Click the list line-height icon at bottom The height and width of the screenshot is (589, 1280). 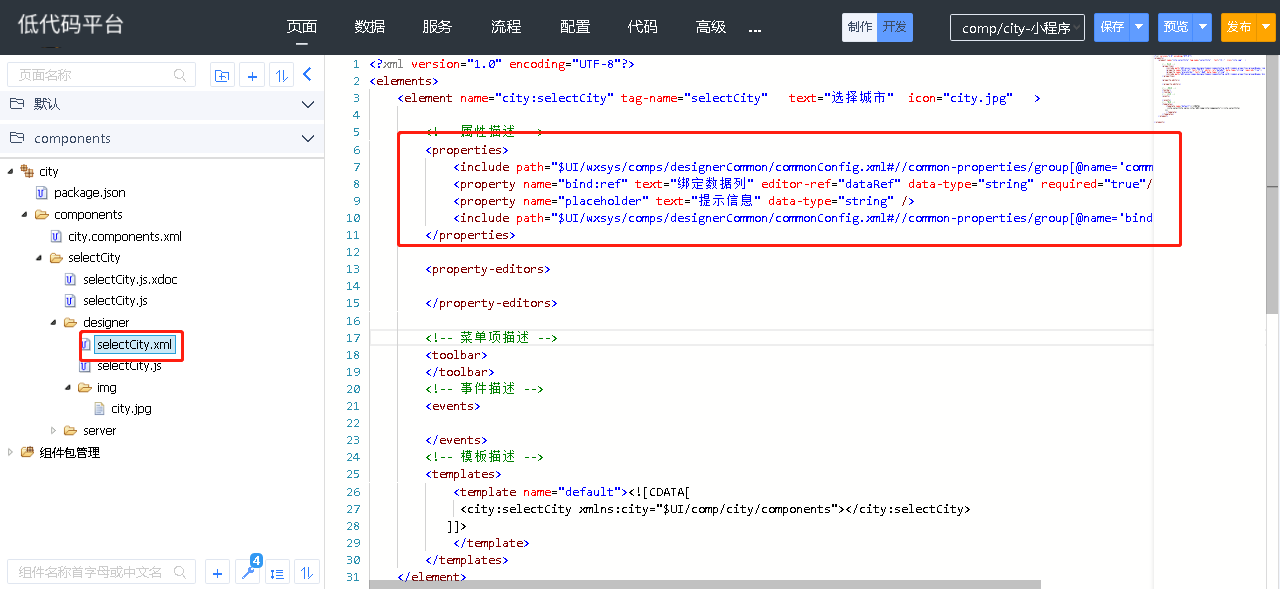click(277, 573)
